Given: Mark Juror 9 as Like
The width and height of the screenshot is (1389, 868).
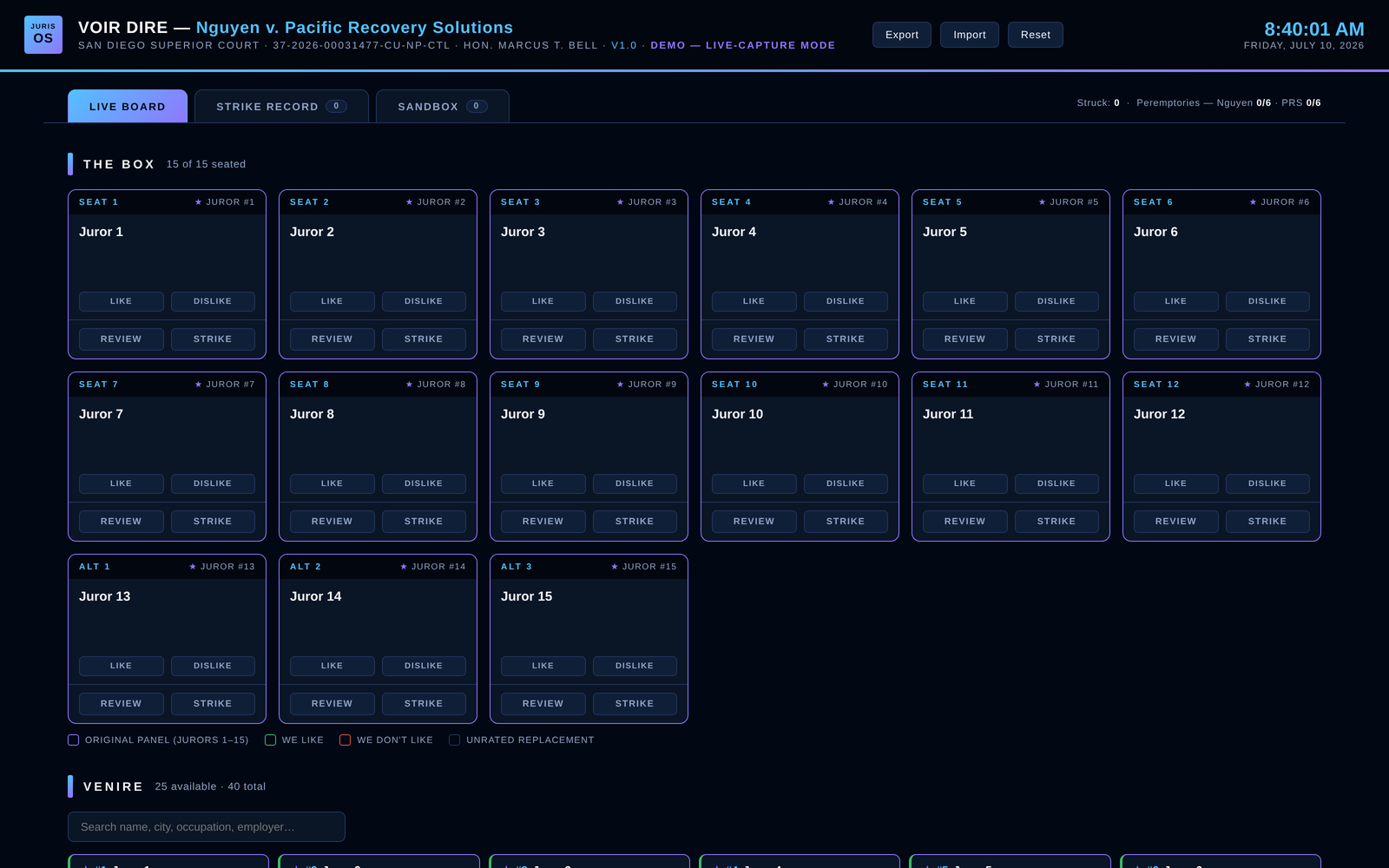Looking at the screenshot, I should 543,483.
